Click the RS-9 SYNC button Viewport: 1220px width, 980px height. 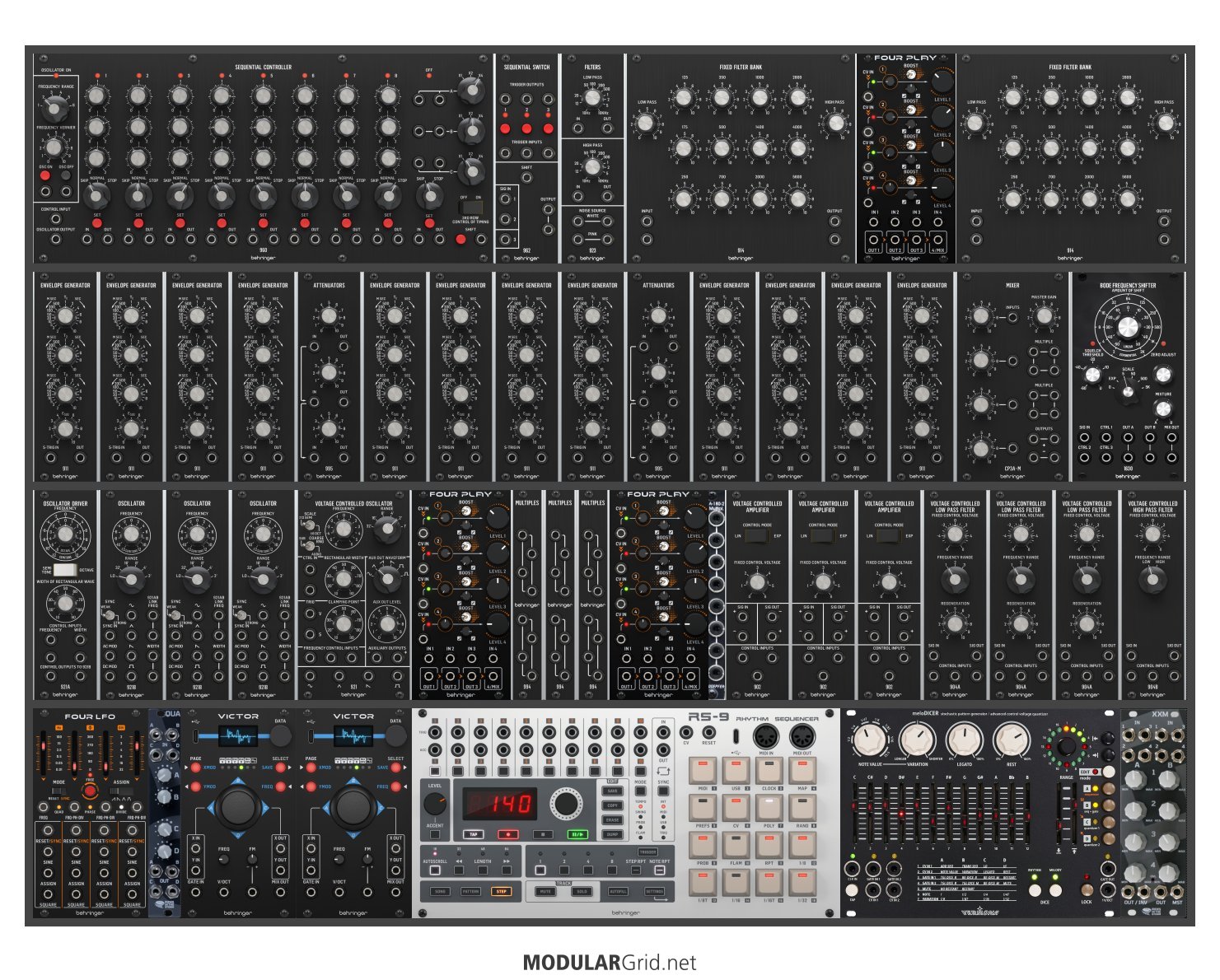(x=663, y=791)
